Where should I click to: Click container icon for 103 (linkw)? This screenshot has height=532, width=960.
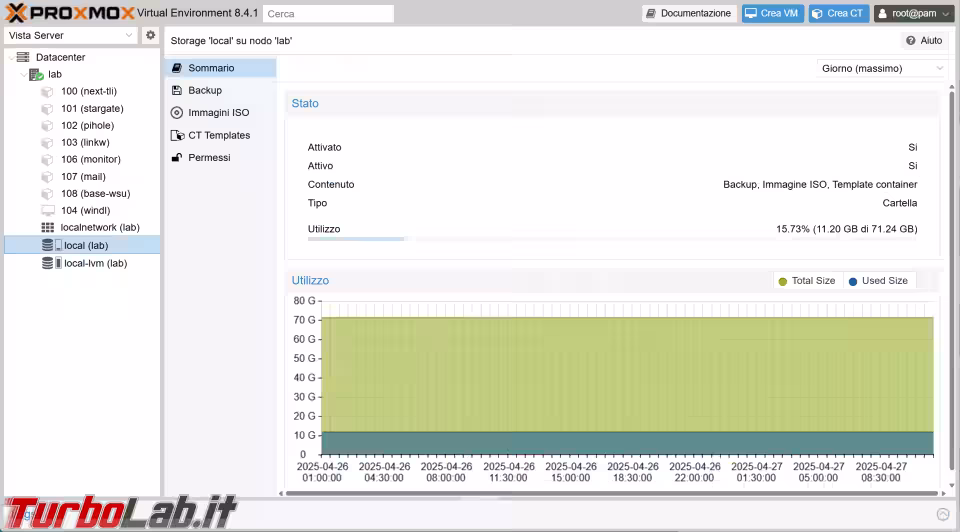(47, 143)
